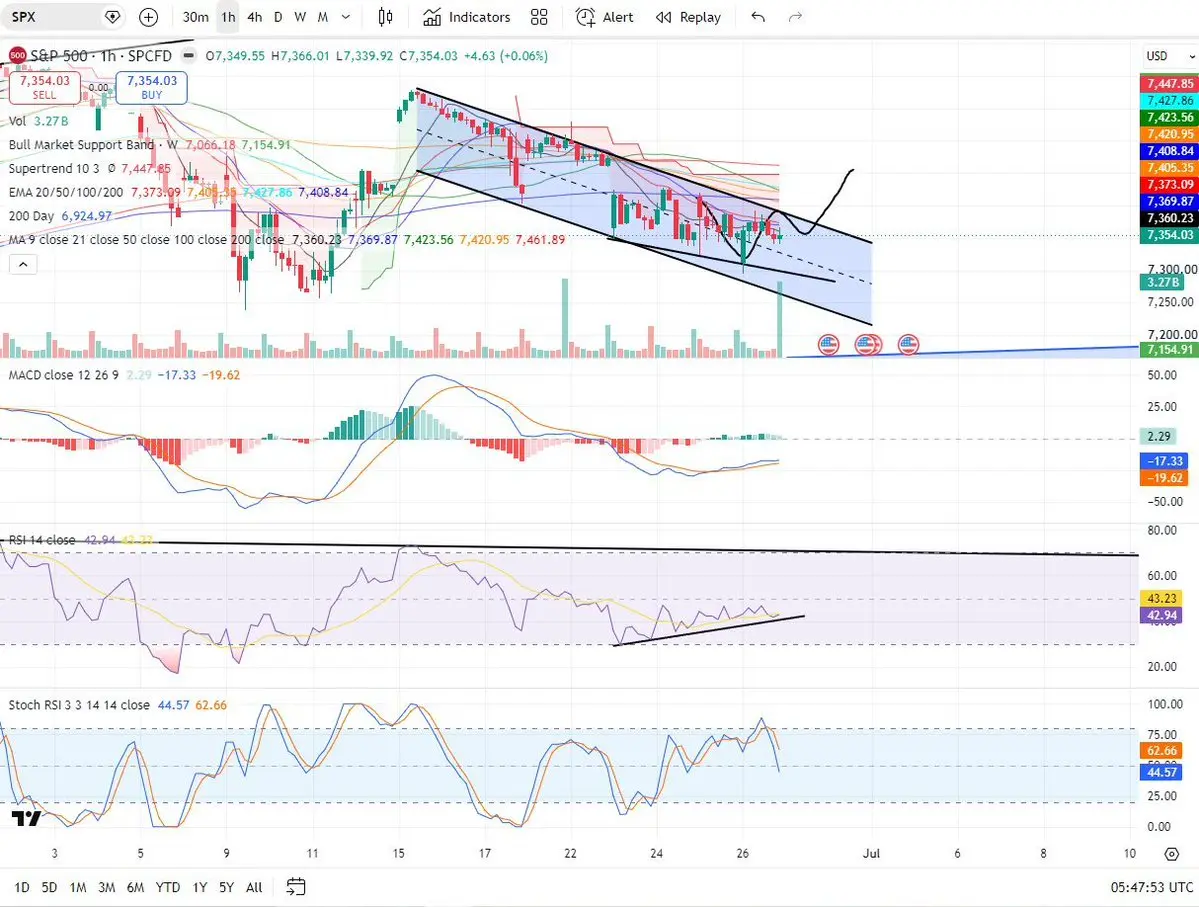1199x907 pixels.
Task: Select the YTD date range
Action: pos(167,887)
